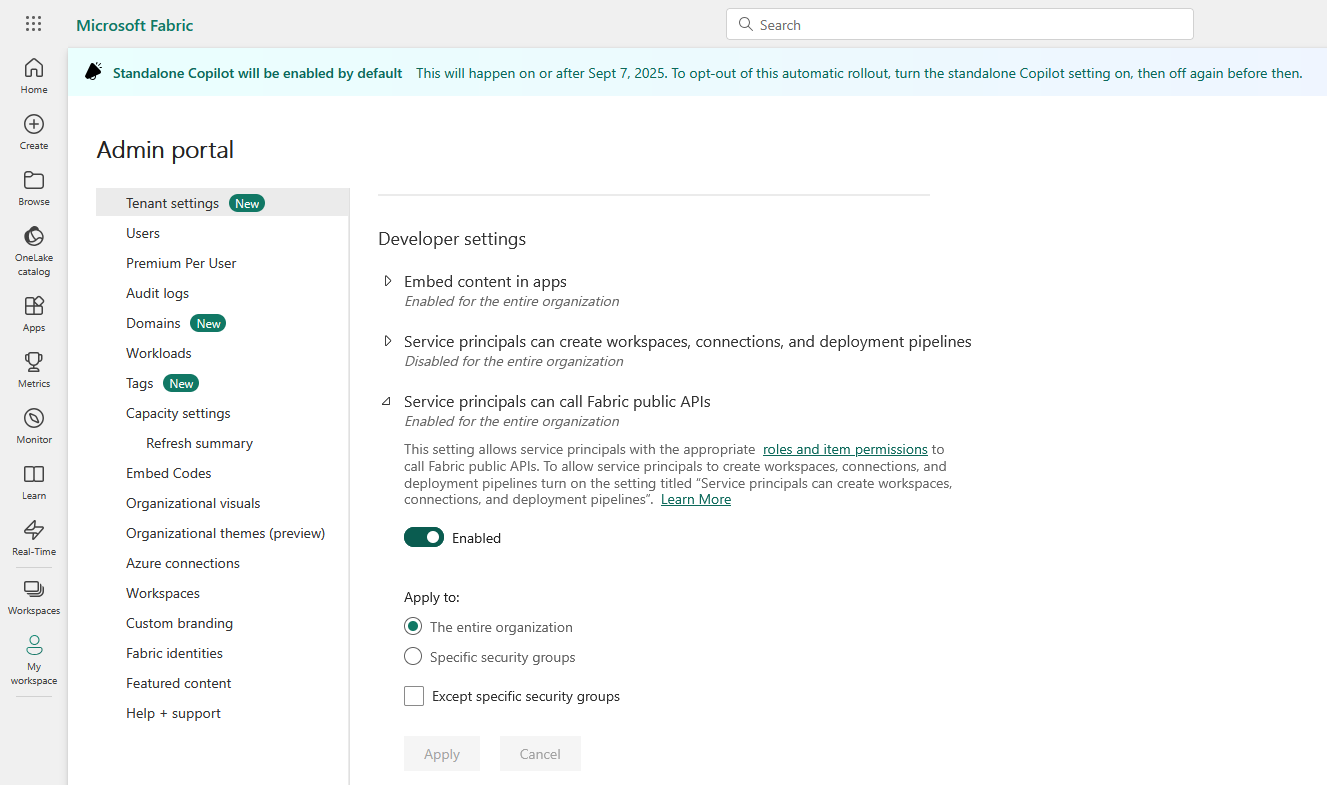Image resolution: width=1327 pixels, height=785 pixels.
Task: Open the Monitor icon in sidebar
Action: [x=34, y=425]
